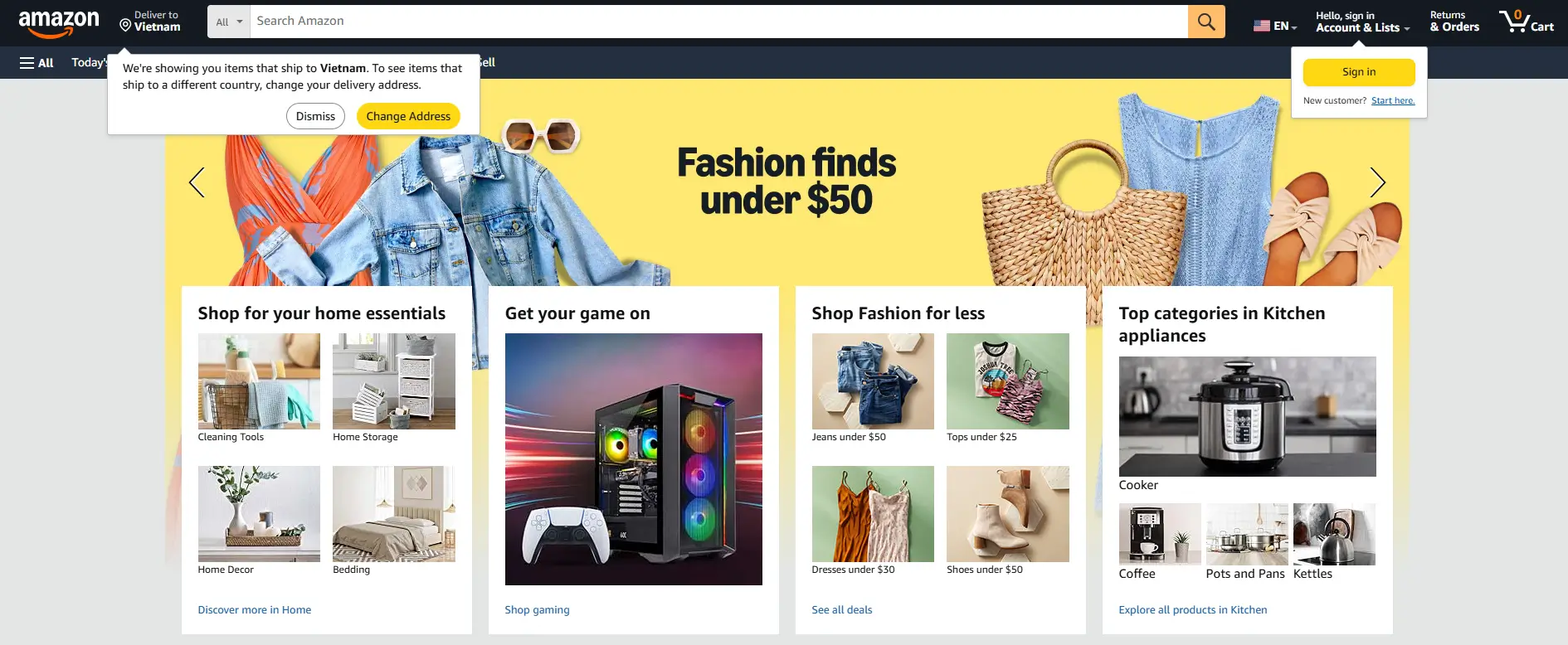Click the Shop gaming link
1568x645 pixels.
pos(537,609)
